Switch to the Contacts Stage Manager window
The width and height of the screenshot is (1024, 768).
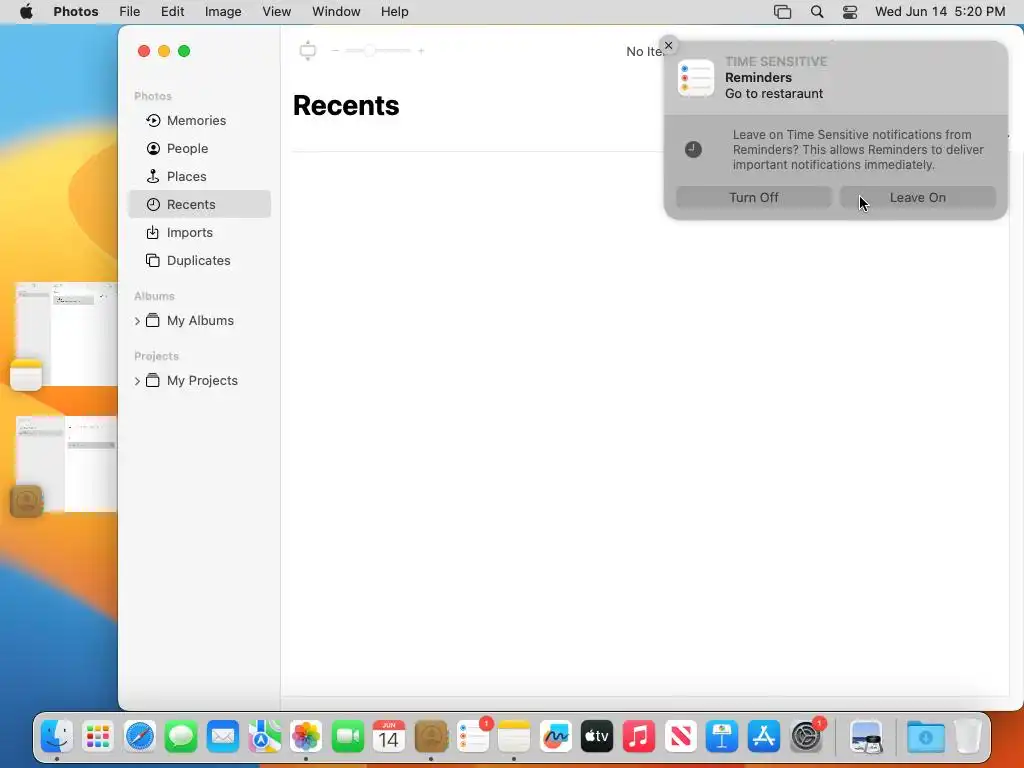point(64,466)
